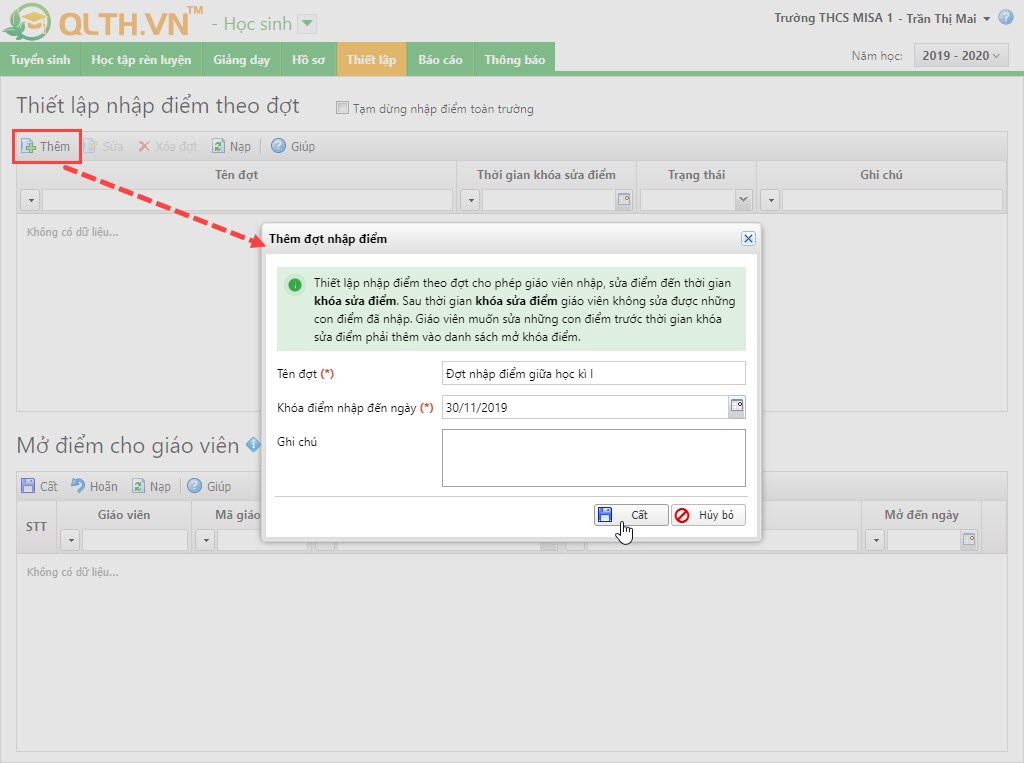Click Giúp help in lower toolbar
The width and height of the screenshot is (1024, 763).
tap(209, 486)
